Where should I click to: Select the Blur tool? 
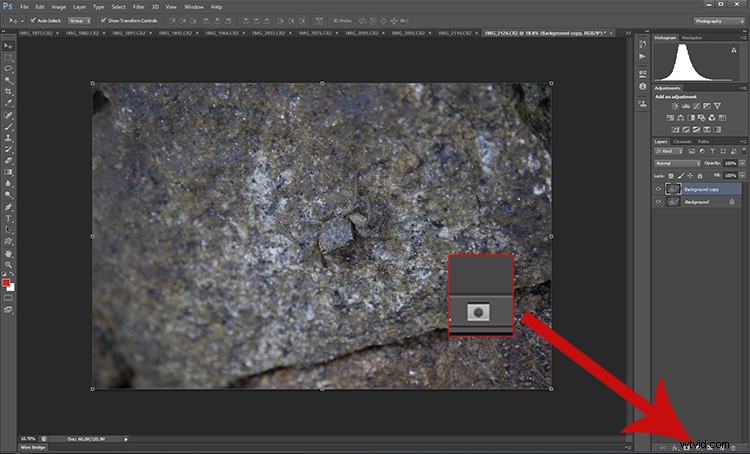8,184
